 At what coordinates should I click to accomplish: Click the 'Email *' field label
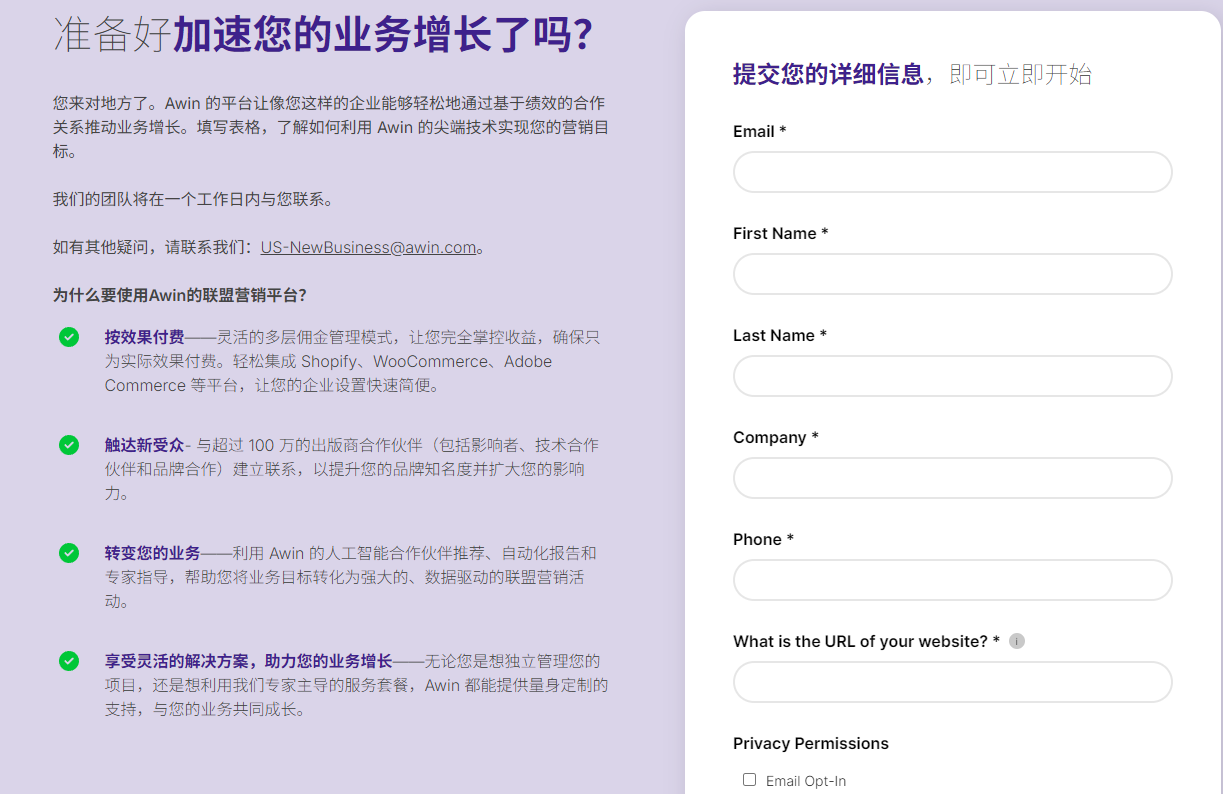(x=760, y=131)
